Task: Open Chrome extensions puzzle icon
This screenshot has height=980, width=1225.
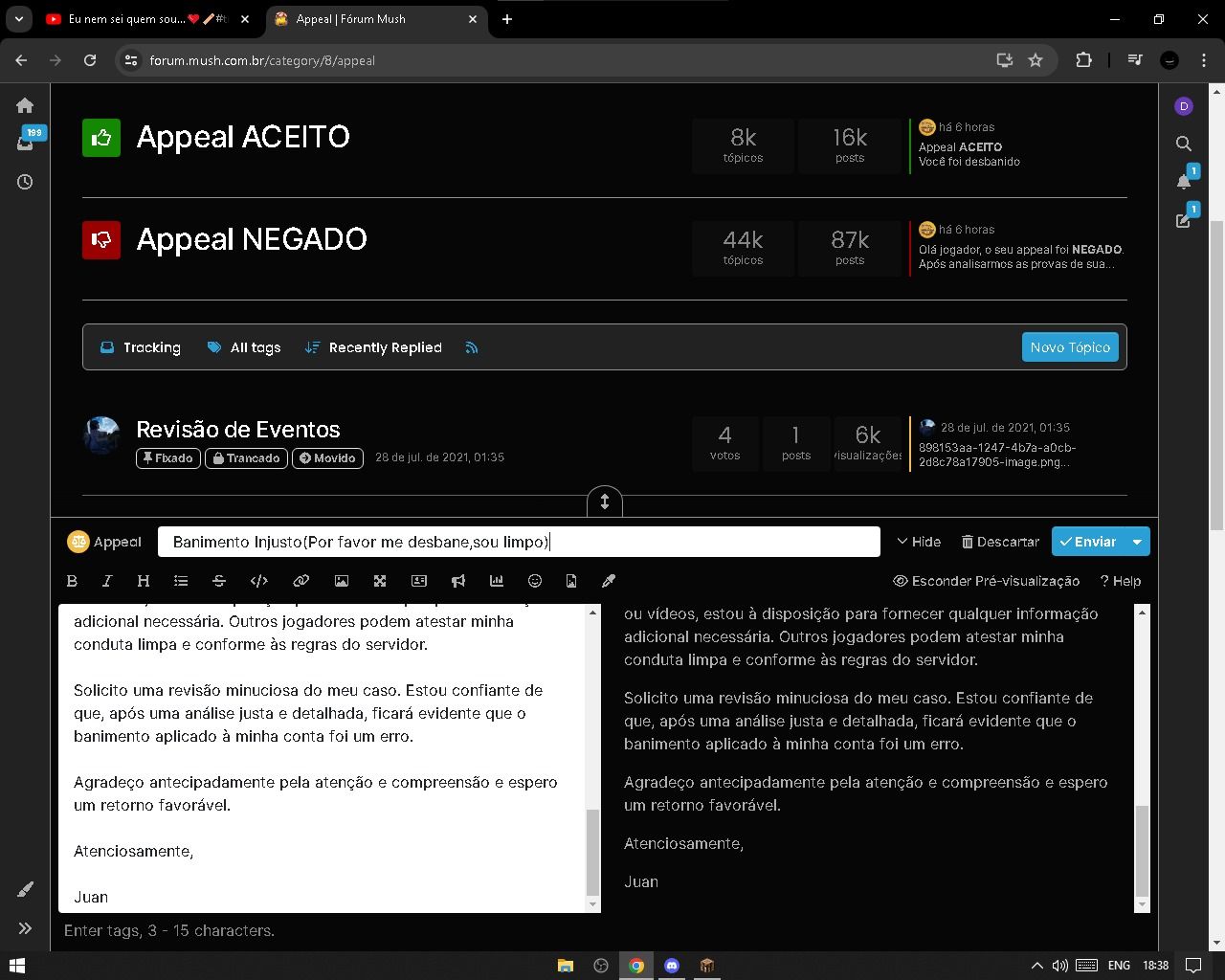Action: 1083,60
